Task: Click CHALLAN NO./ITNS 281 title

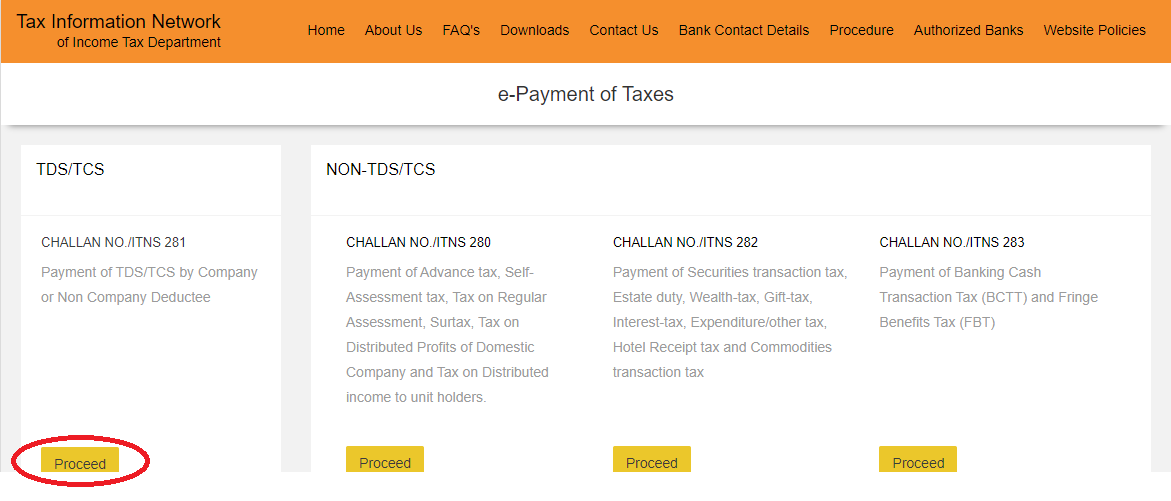Action: click(x=114, y=243)
